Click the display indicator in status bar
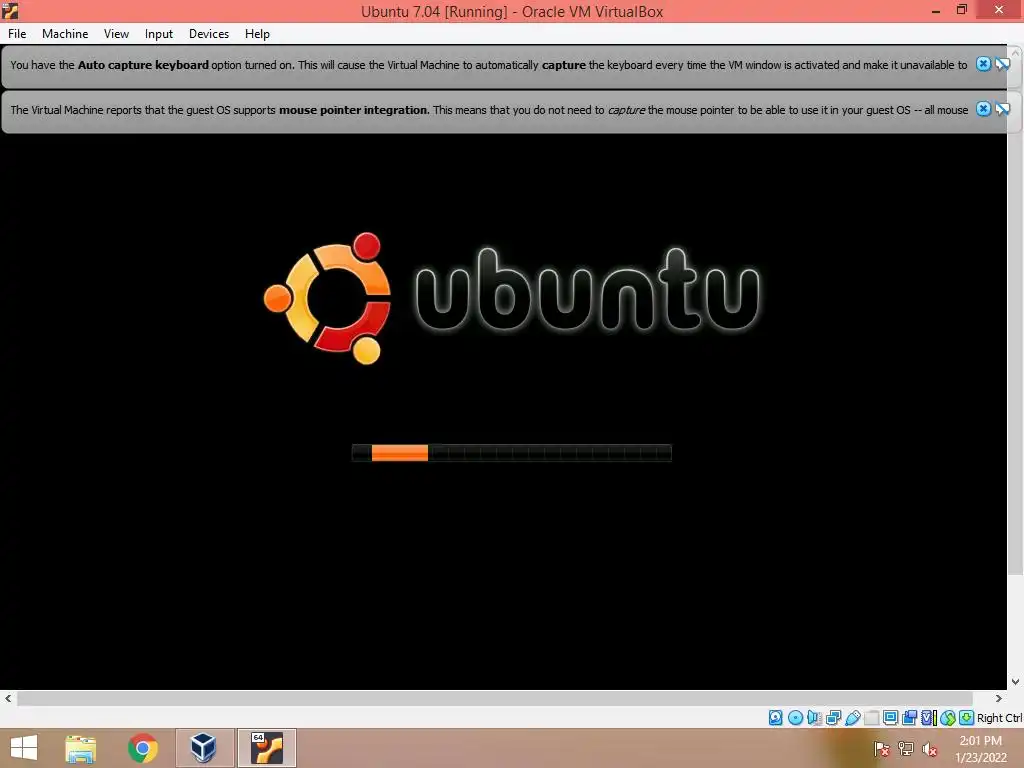1024x768 pixels. 890,718
